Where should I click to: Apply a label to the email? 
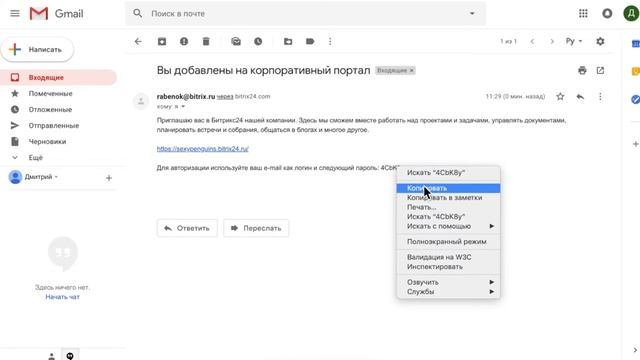(x=310, y=42)
